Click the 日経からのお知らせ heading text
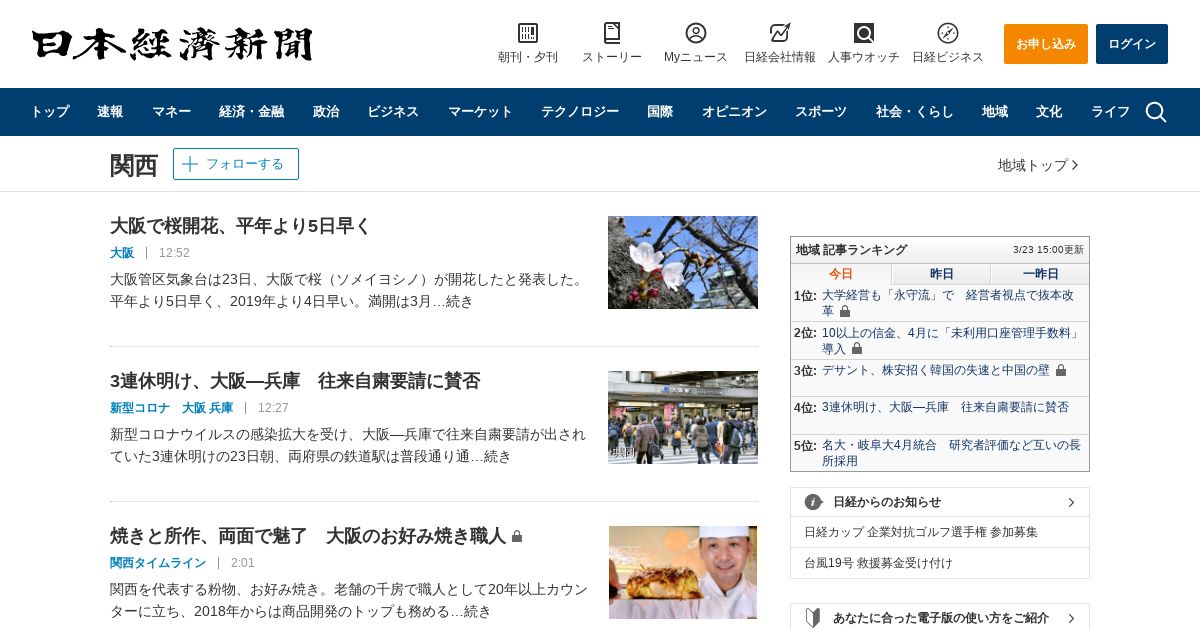Screen dimensions: 1200x630 tap(887, 502)
